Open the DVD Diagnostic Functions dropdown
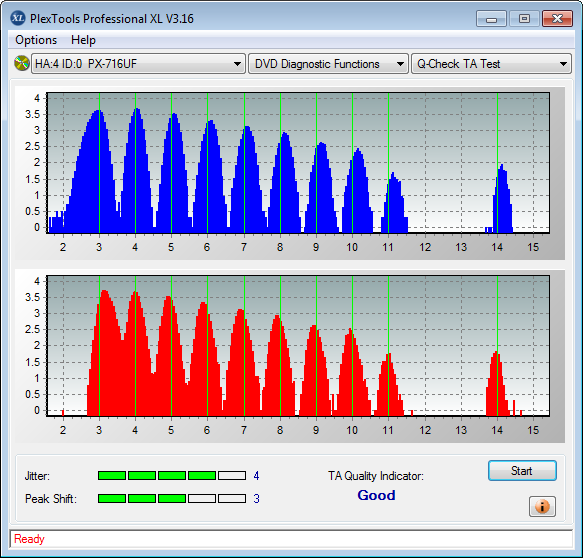This screenshot has width=583, height=558. (328, 64)
